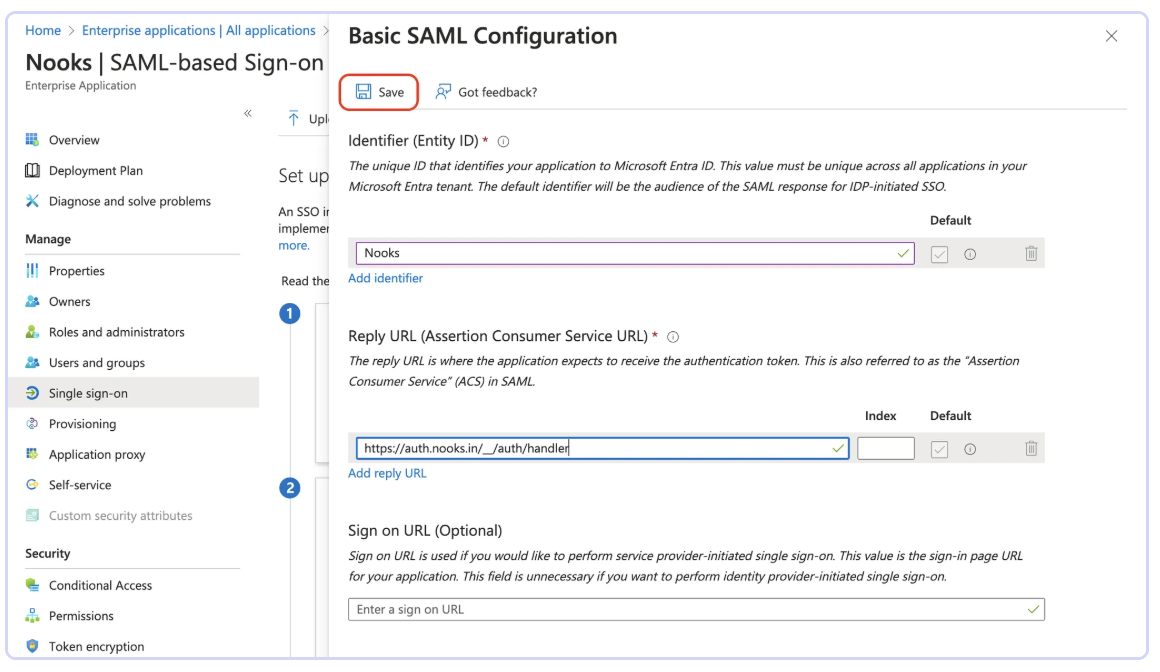Click the feedback person icon

coord(442,92)
